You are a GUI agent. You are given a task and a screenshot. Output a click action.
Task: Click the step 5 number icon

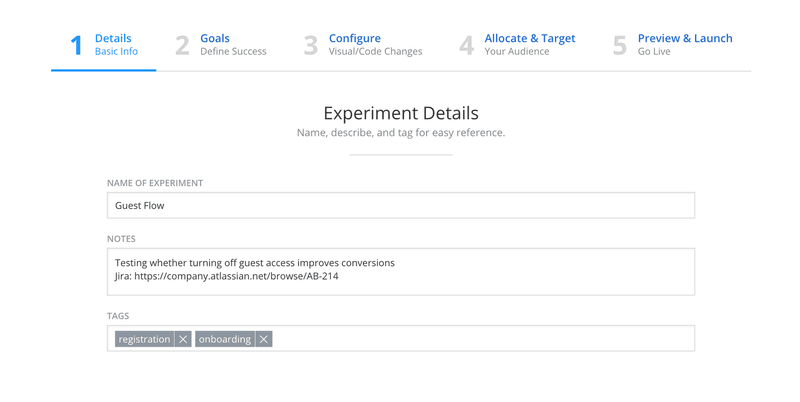coord(620,46)
